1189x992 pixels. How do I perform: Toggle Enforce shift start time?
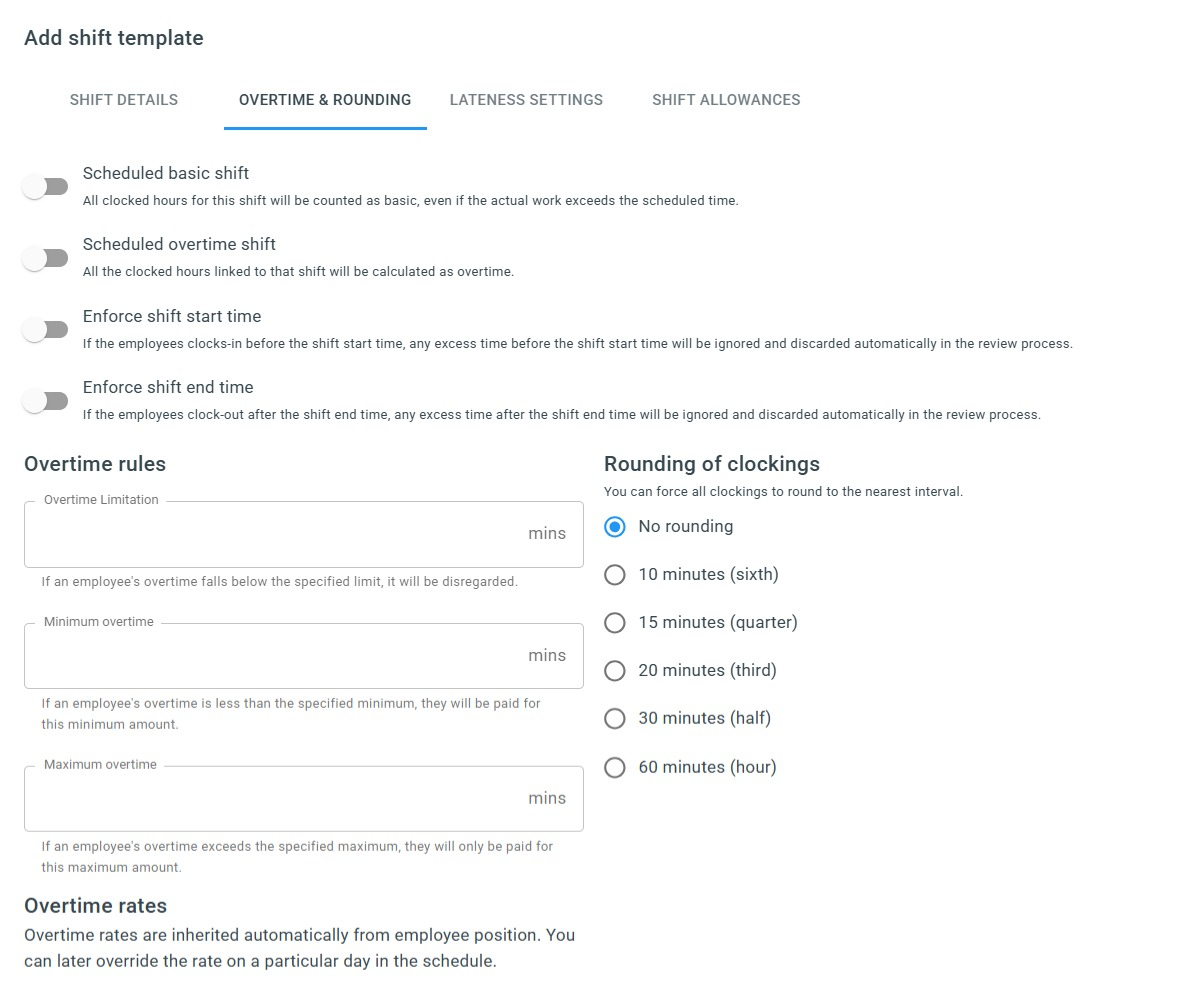46,329
